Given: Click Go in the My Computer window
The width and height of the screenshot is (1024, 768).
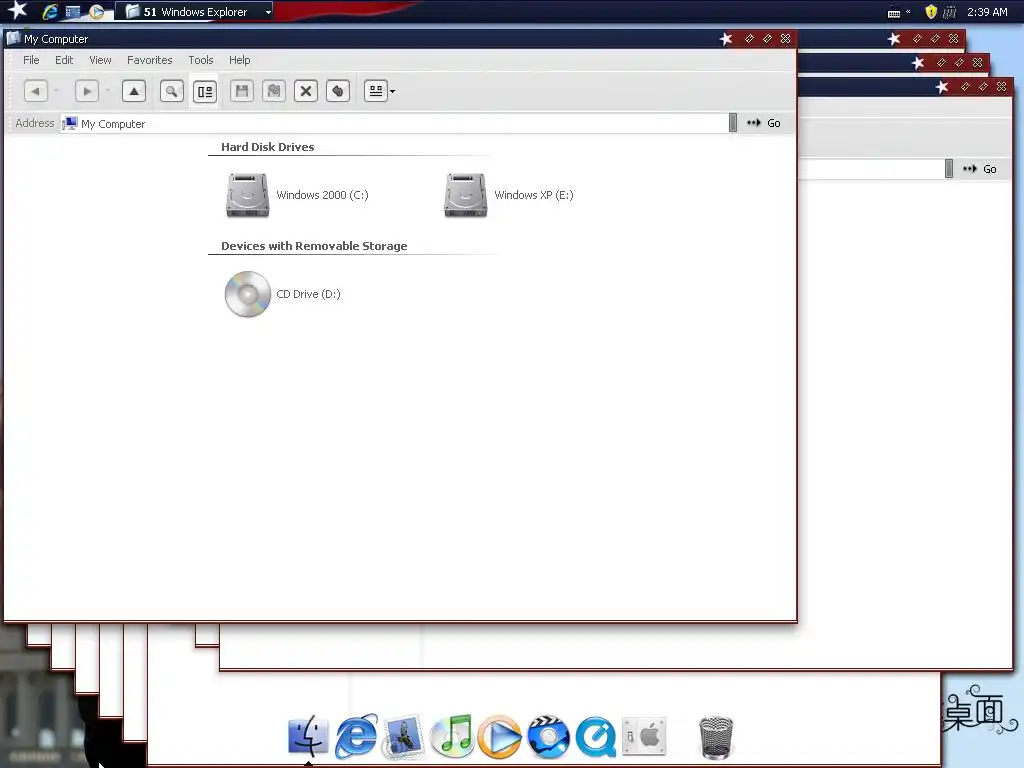Looking at the screenshot, I should pyautogui.click(x=764, y=123).
